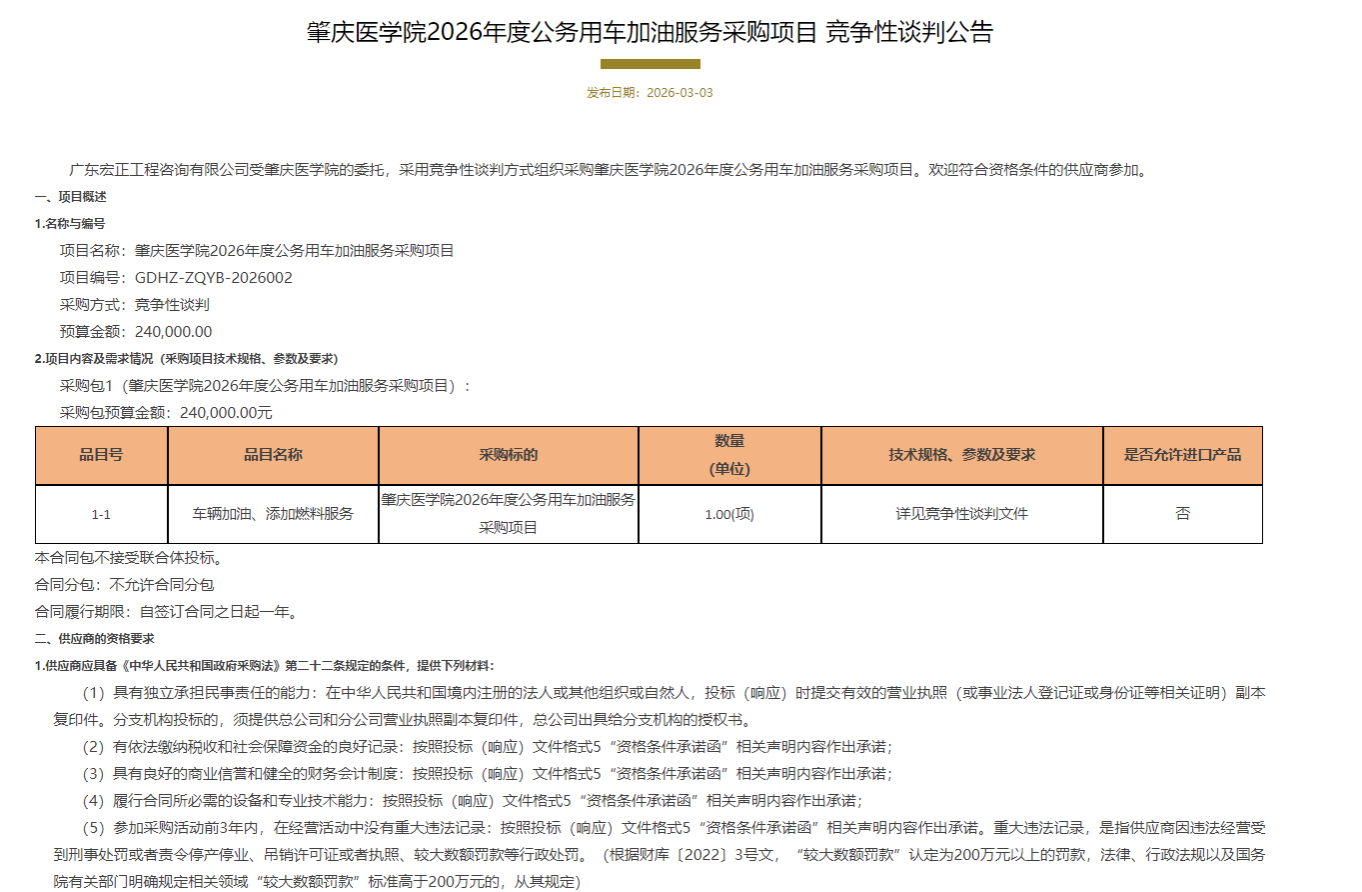Click the 采购标的 column header
Screen dimensions: 1362x892
tap(508, 455)
